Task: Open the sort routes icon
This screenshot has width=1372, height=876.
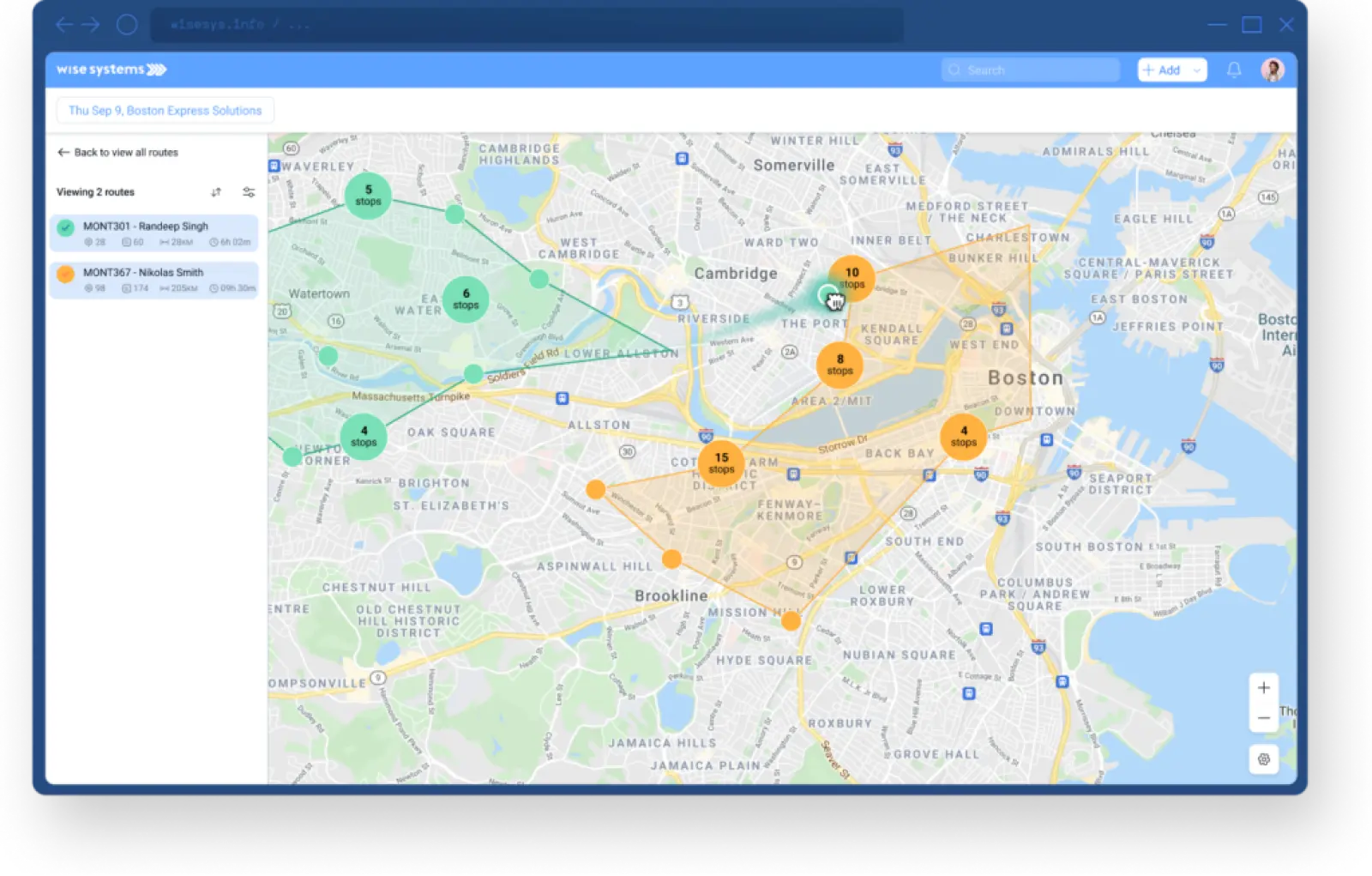Action: click(x=216, y=192)
